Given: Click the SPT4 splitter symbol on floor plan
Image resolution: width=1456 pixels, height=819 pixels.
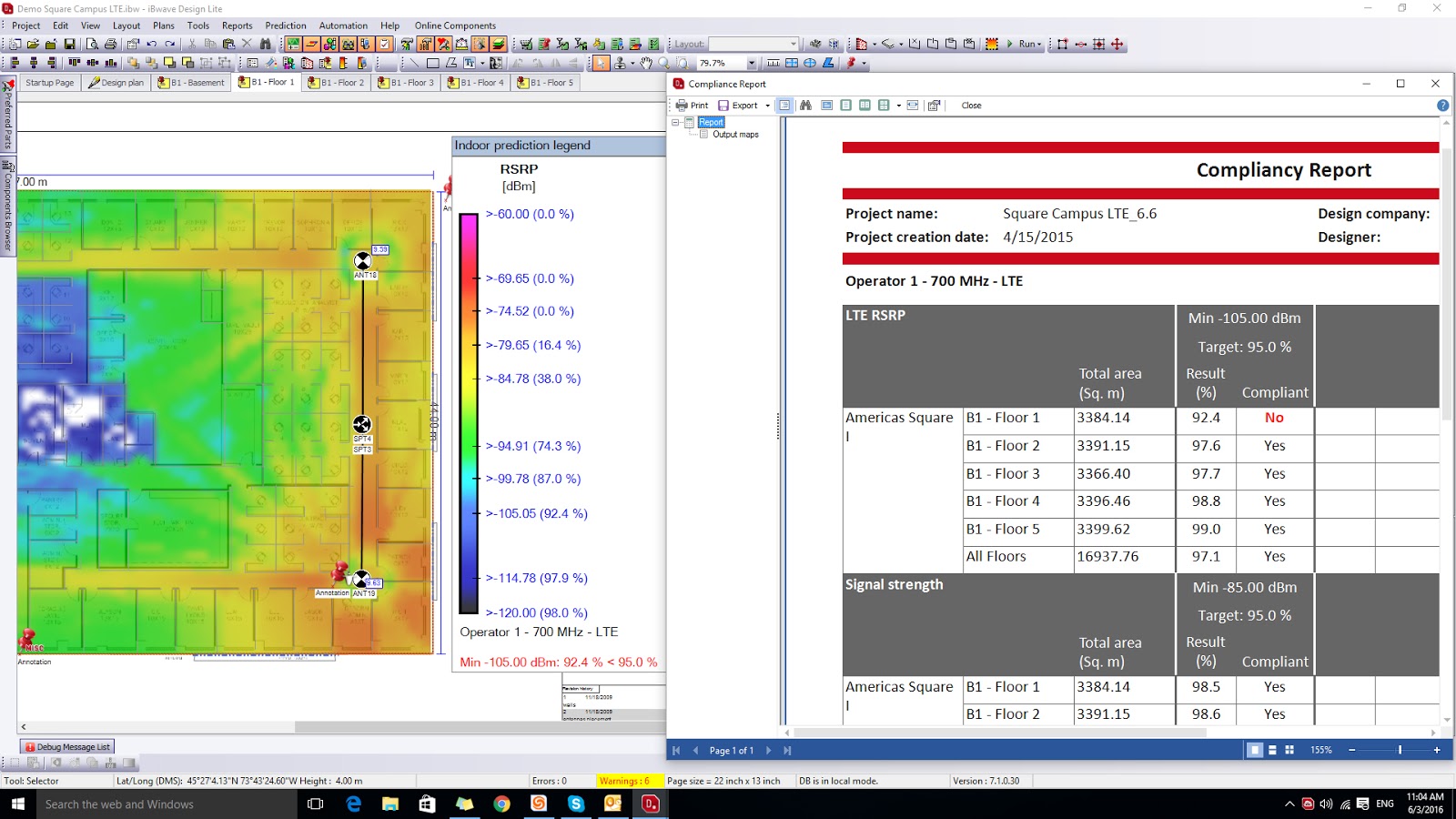Looking at the screenshot, I should tap(362, 424).
